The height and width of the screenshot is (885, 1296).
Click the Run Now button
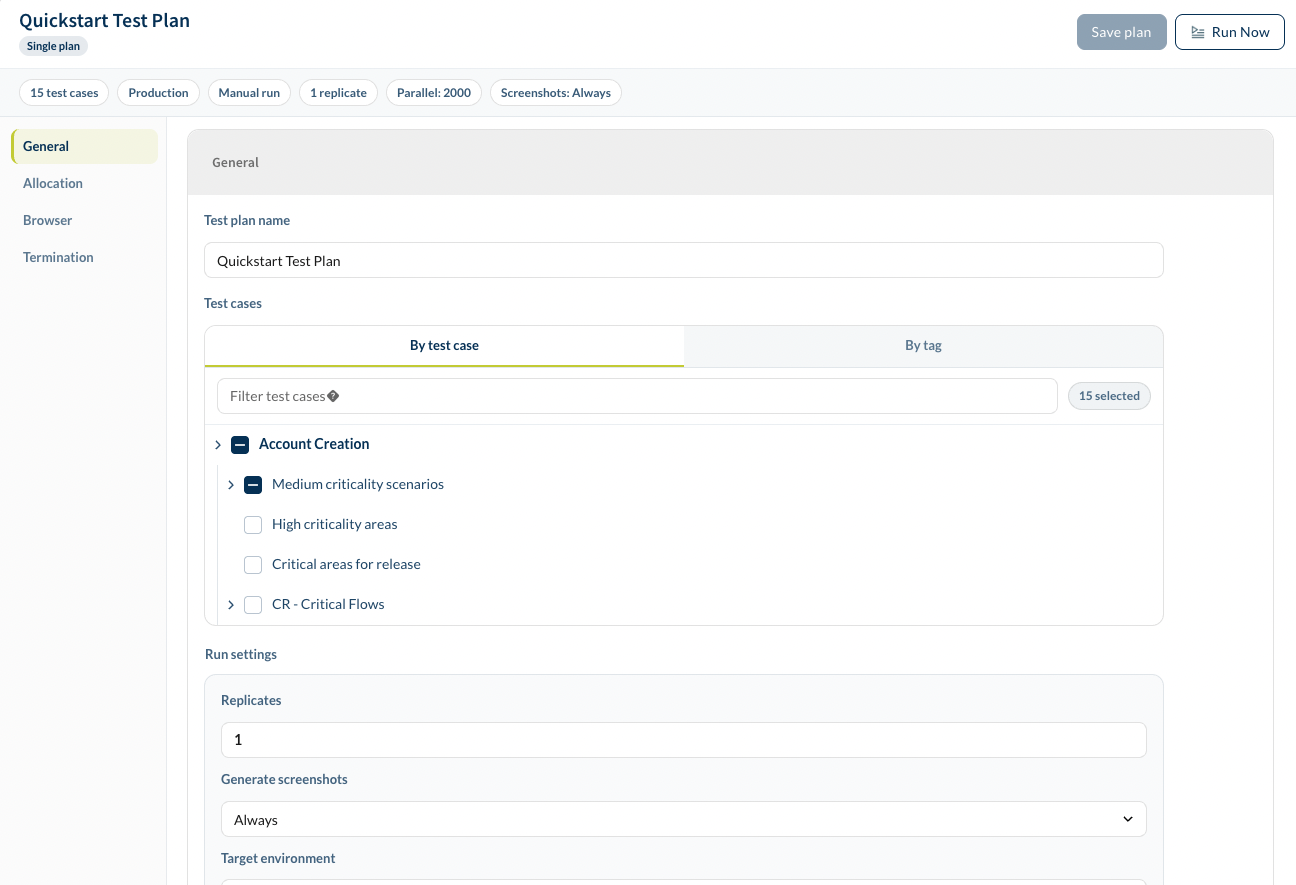coord(1230,32)
